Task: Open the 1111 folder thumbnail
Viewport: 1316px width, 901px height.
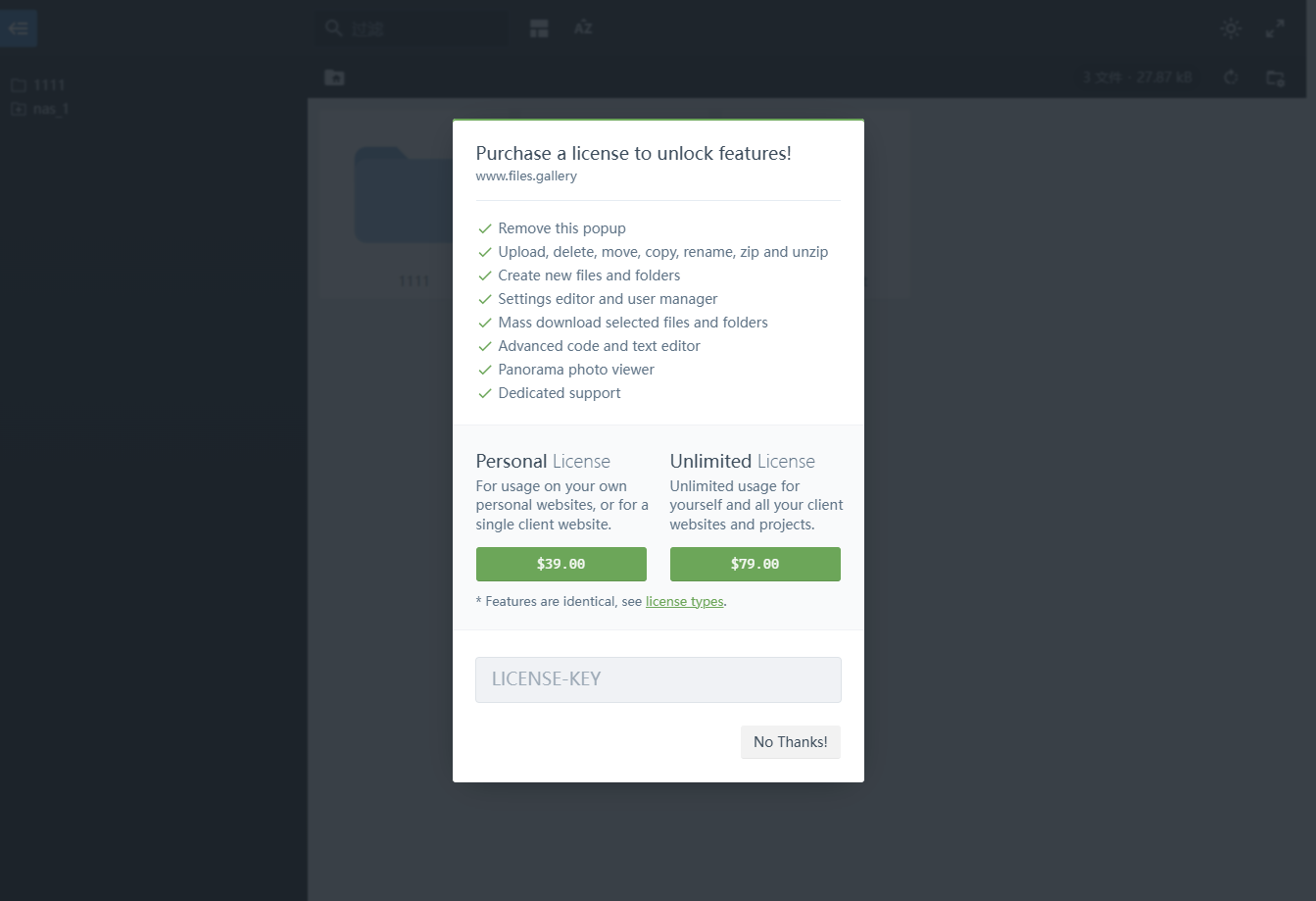Action: [402, 196]
